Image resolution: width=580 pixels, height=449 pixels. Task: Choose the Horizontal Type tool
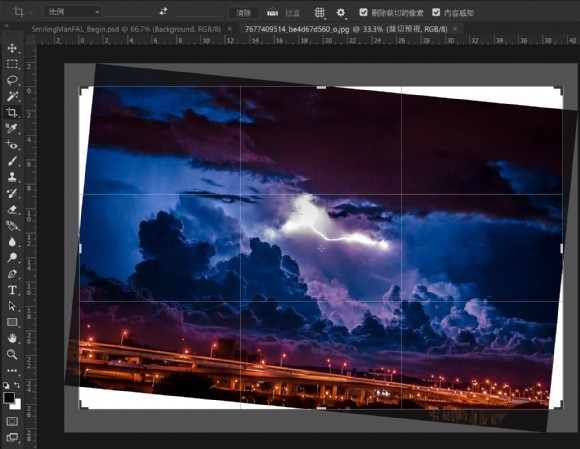click(12, 290)
